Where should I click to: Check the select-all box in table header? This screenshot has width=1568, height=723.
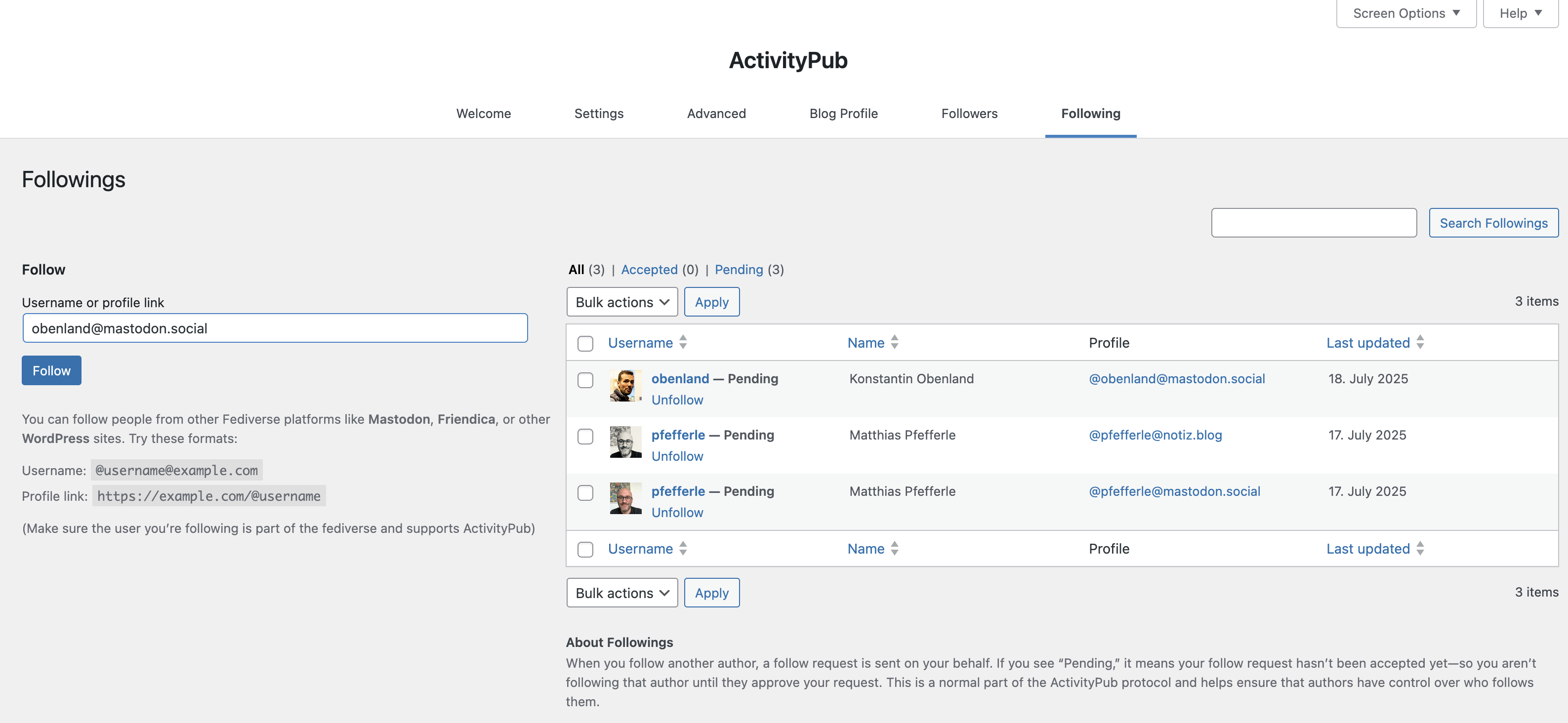(x=585, y=343)
